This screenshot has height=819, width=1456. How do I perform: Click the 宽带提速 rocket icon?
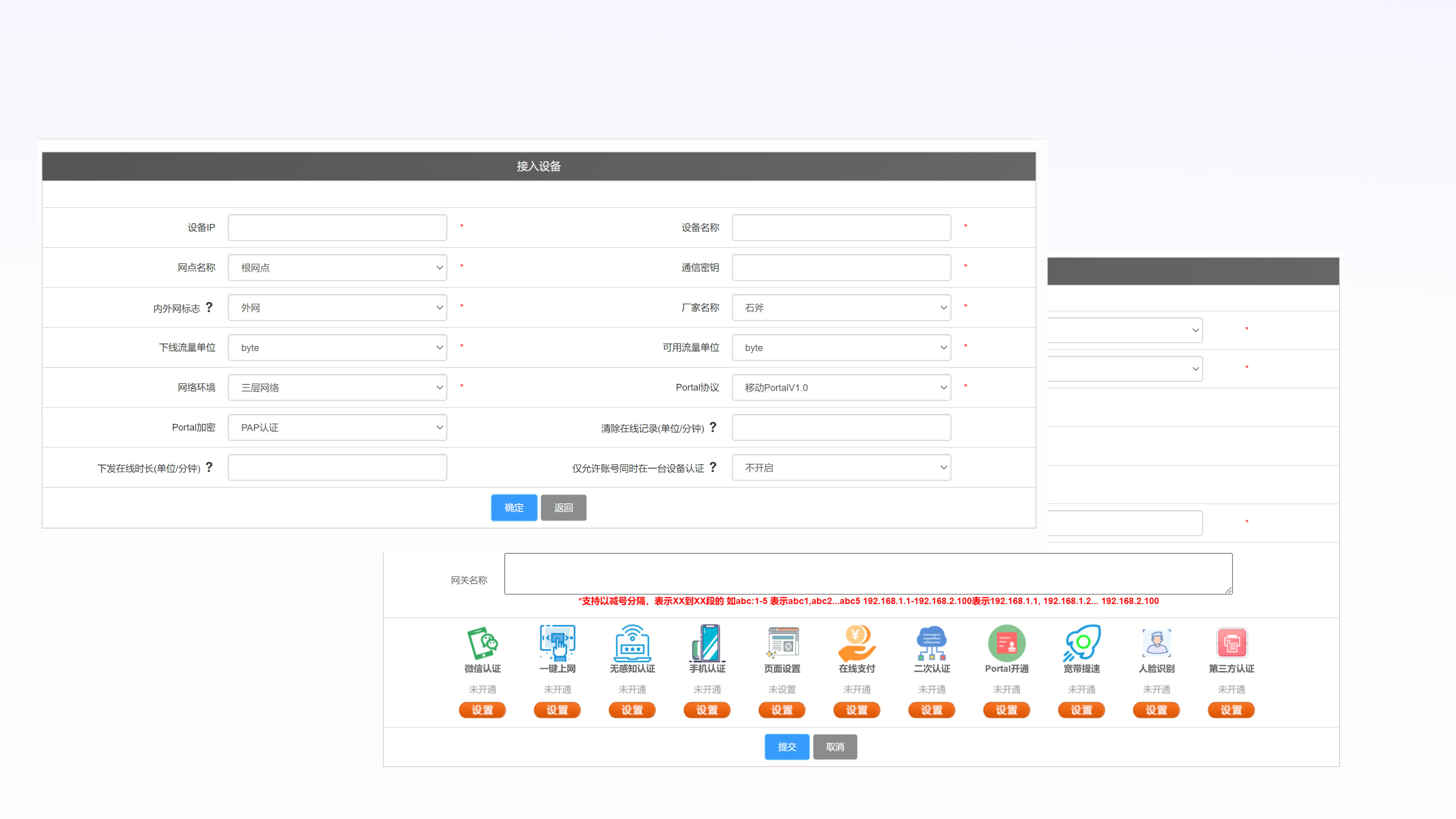1081,643
